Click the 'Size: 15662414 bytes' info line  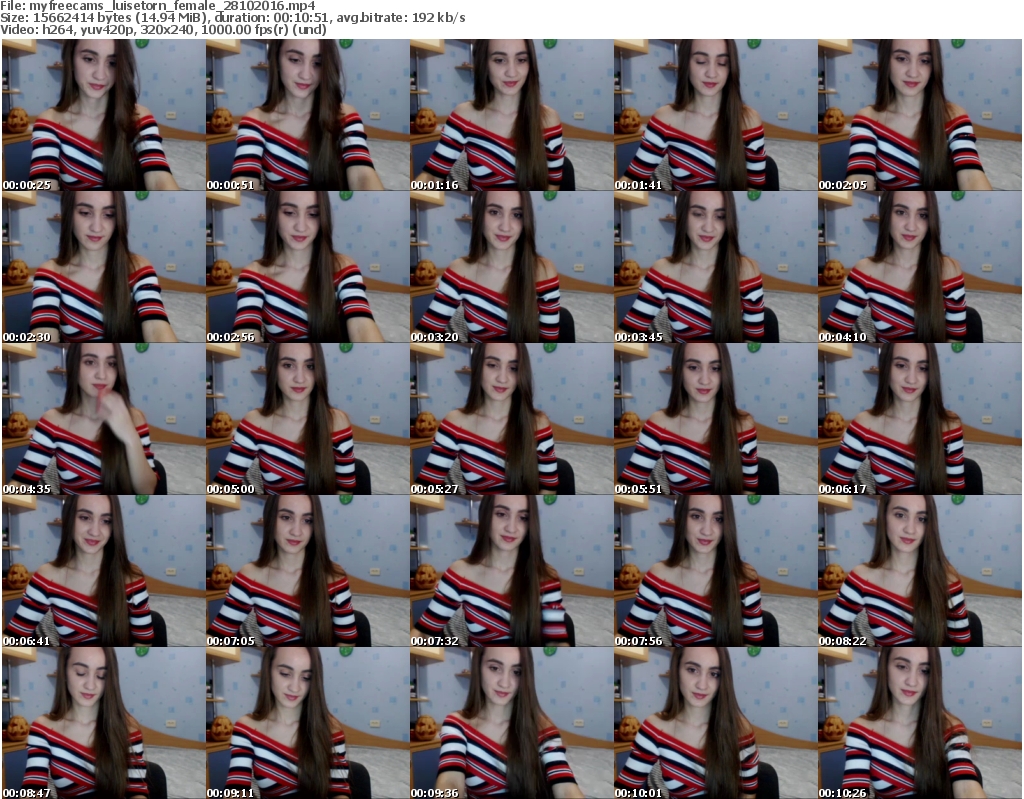point(232,18)
